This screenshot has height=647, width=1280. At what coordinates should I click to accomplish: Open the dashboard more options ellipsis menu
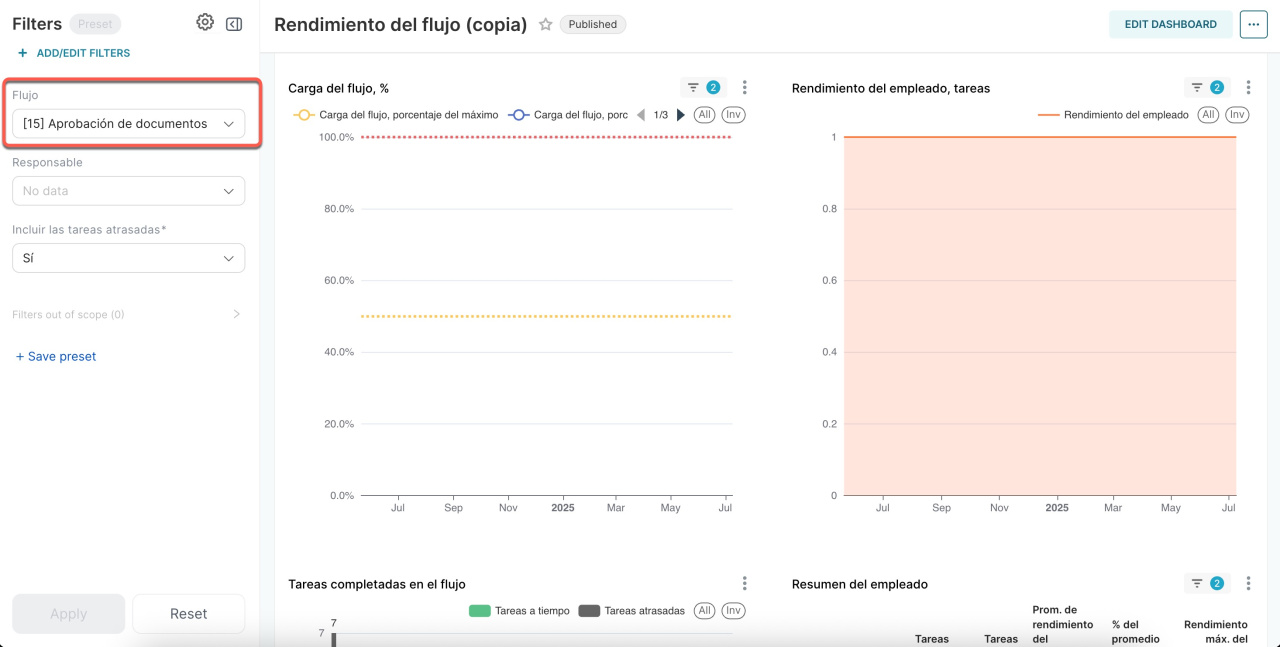click(1253, 25)
